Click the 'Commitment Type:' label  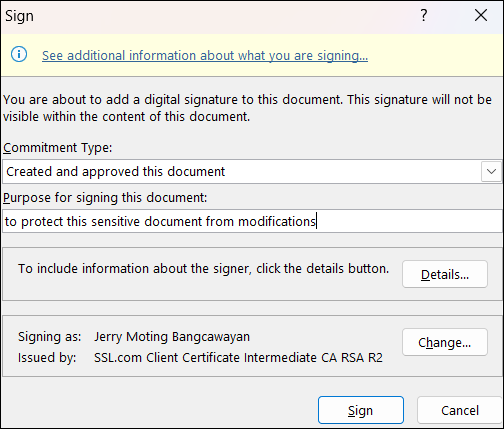click(58, 147)
